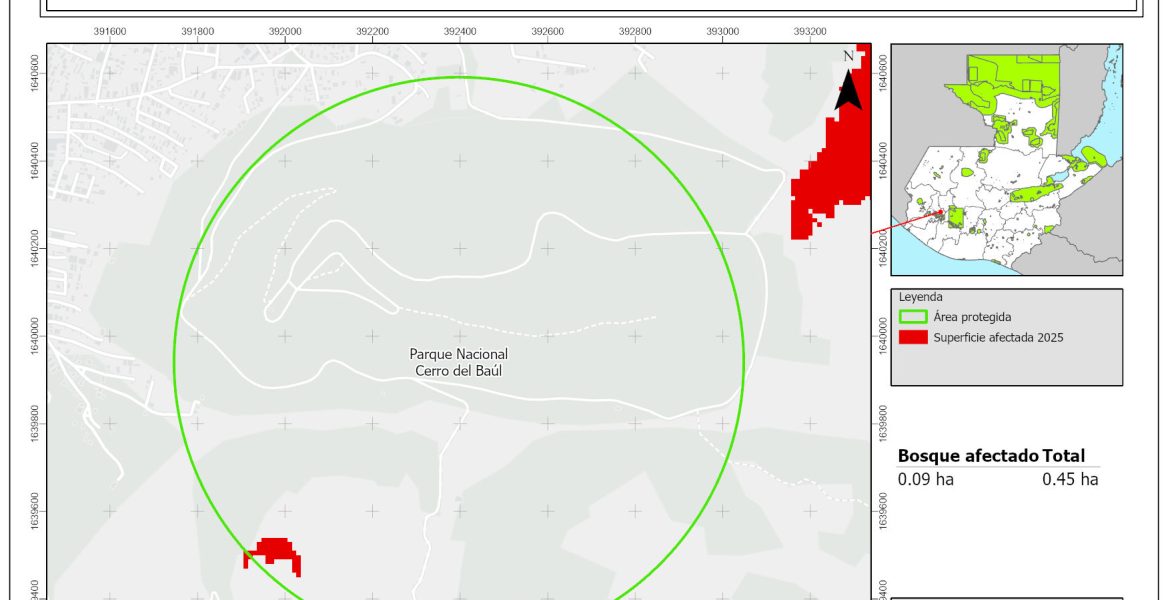Click the "Bosque afectado" table header

tap(968, 456)
